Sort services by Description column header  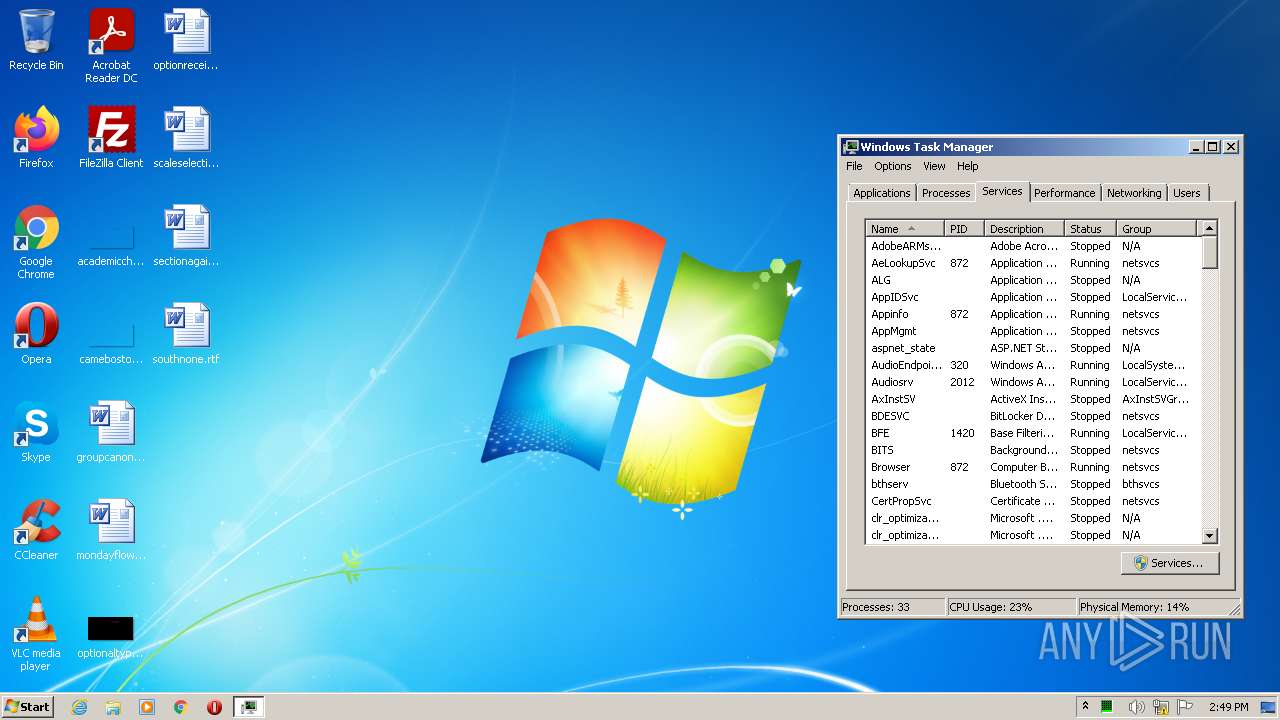1024,229
